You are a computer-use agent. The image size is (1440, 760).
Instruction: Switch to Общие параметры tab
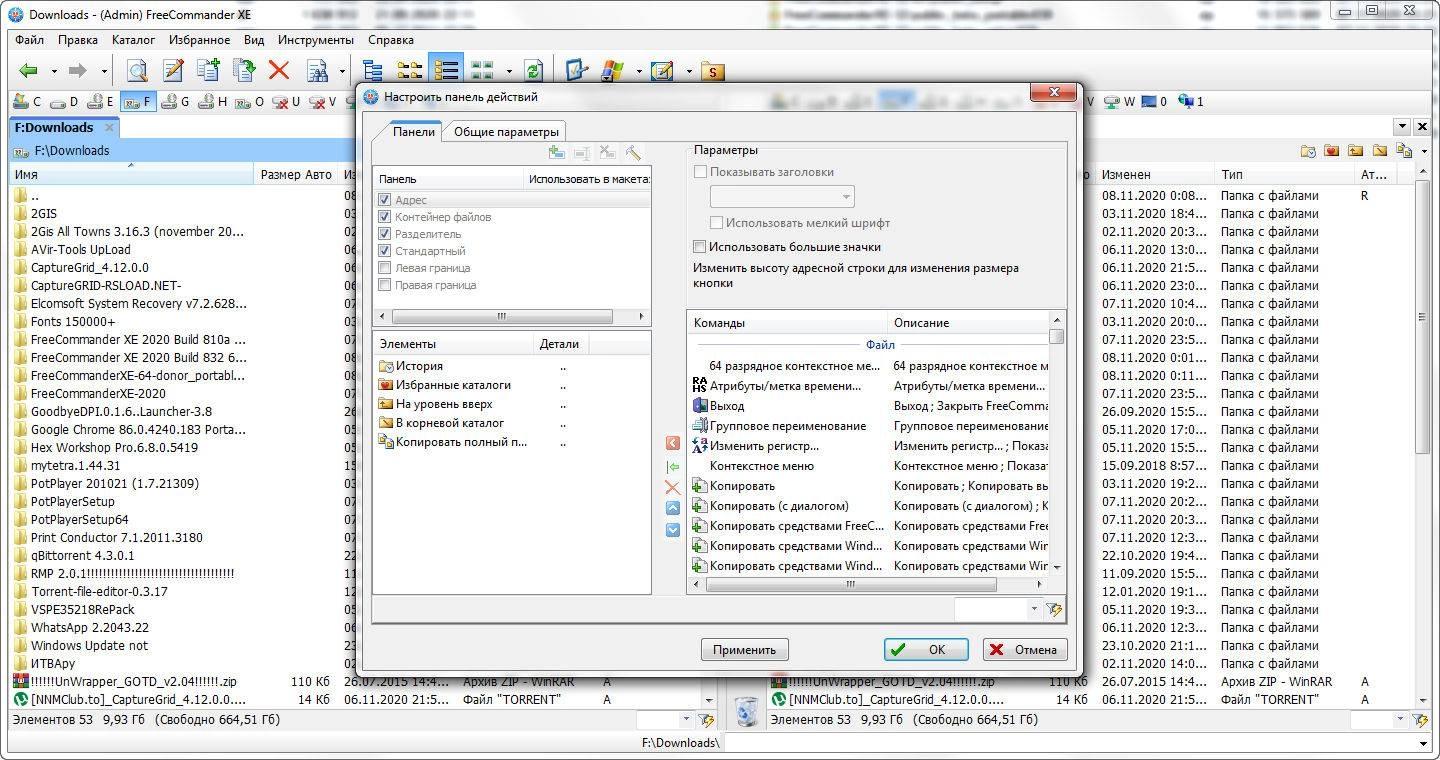pos(506,132)
